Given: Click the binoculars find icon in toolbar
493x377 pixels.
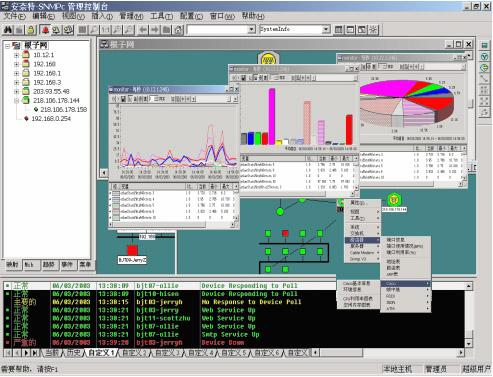Looking at the screenshot, I should pos(8,30).
